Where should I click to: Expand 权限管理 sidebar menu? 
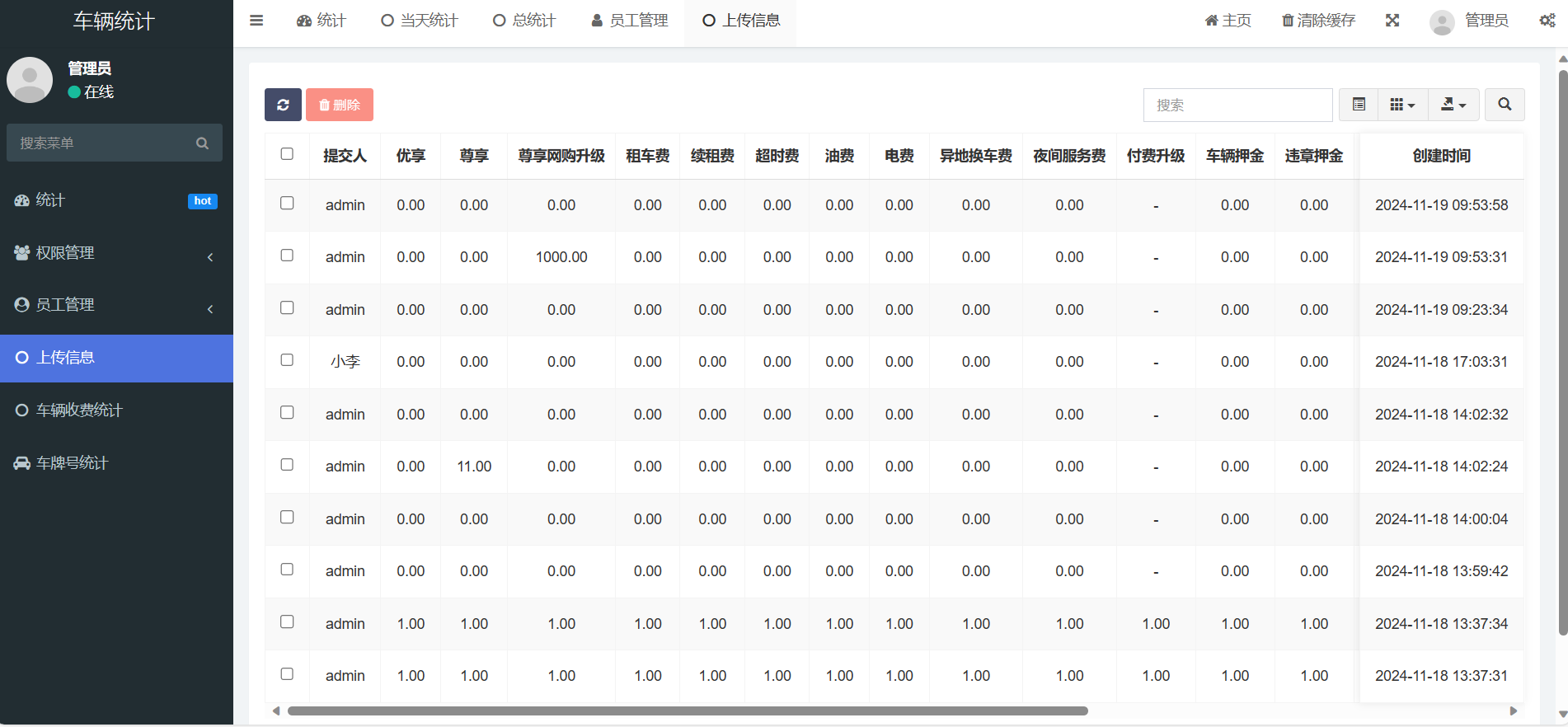click(116, 253)
